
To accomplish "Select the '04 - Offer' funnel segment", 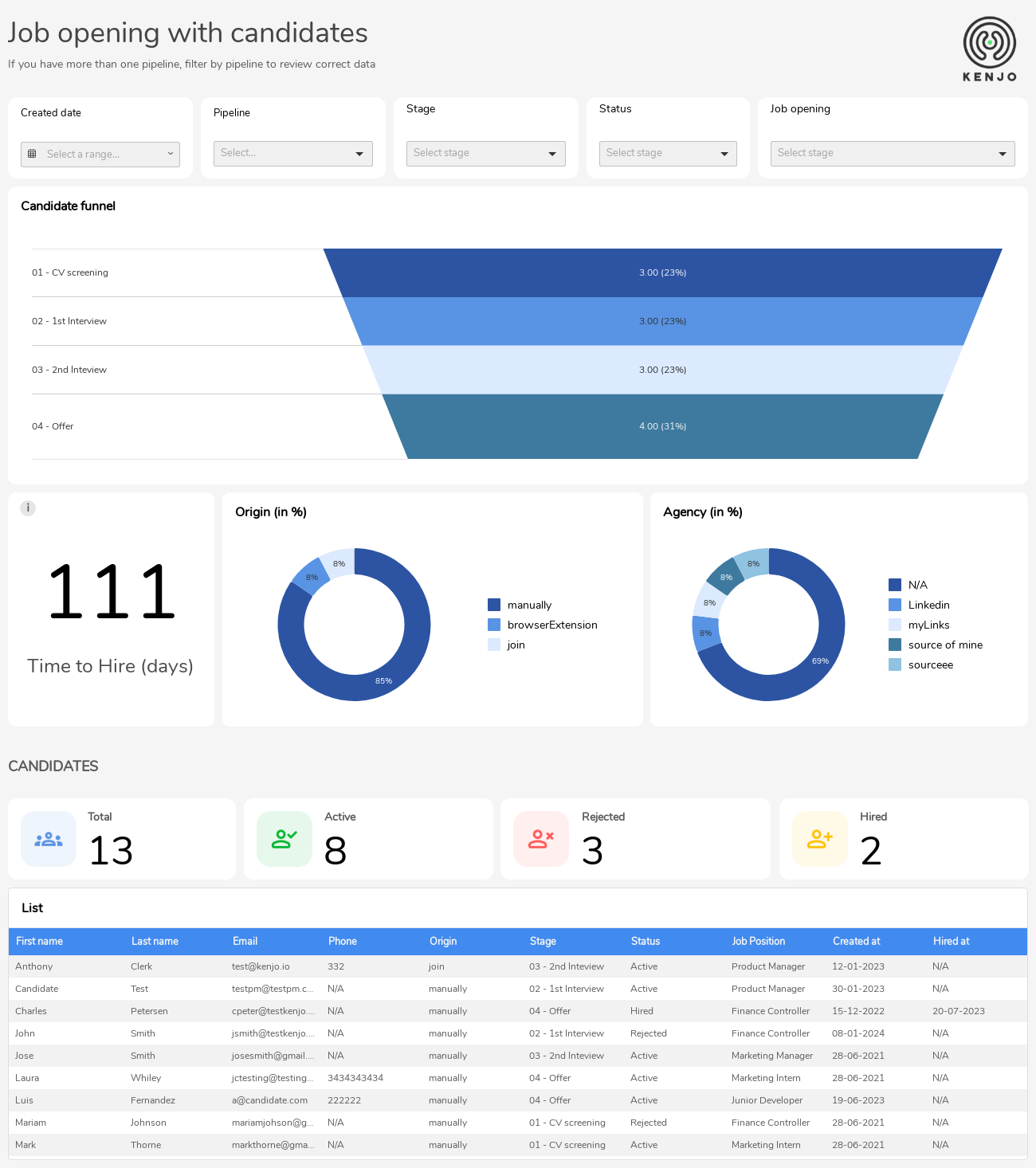I will click(661, 426).
